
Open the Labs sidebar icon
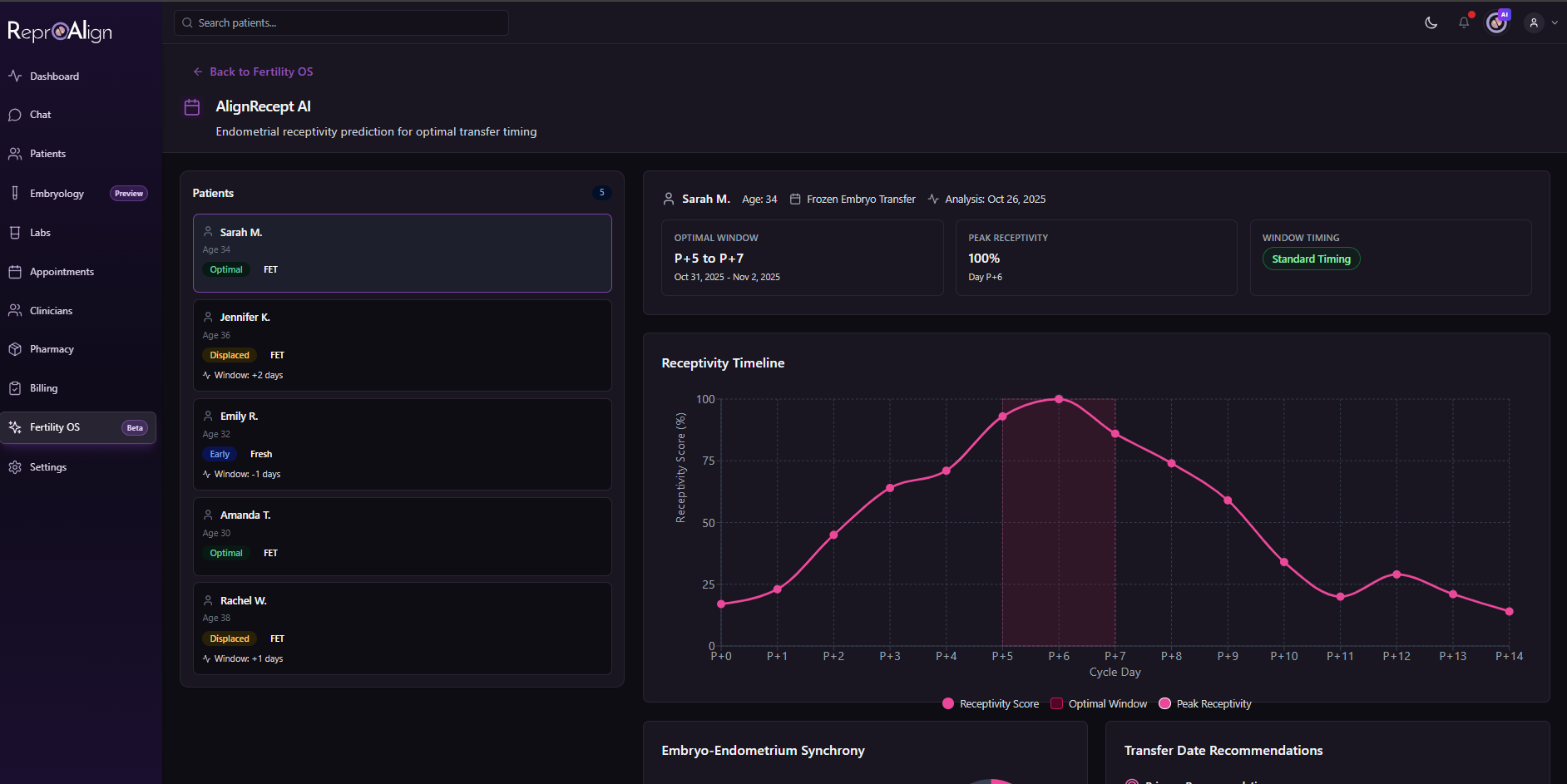click(15, 233)
